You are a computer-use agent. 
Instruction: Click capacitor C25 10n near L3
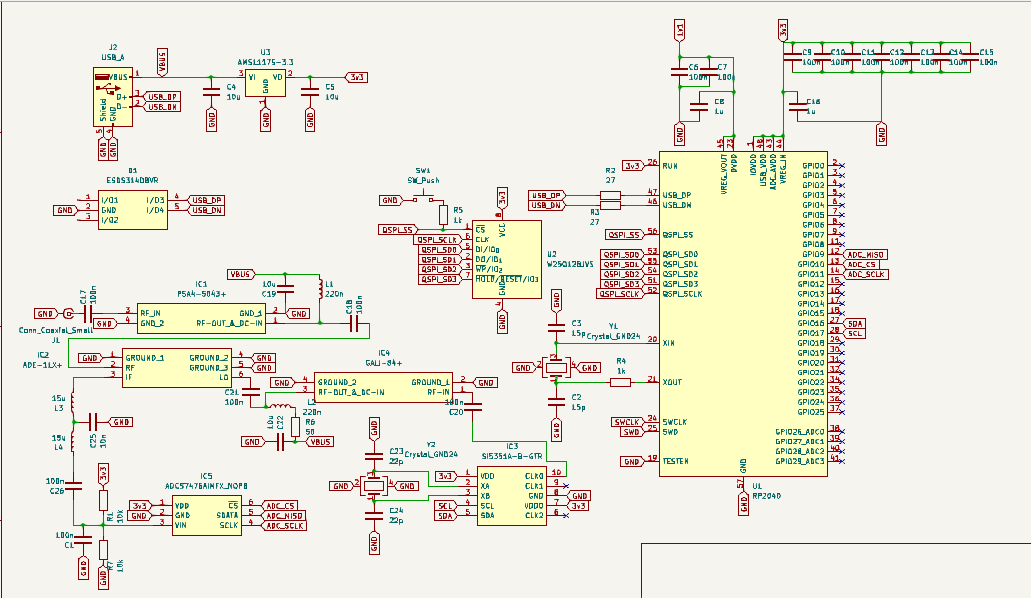click(x=93, y=422)
